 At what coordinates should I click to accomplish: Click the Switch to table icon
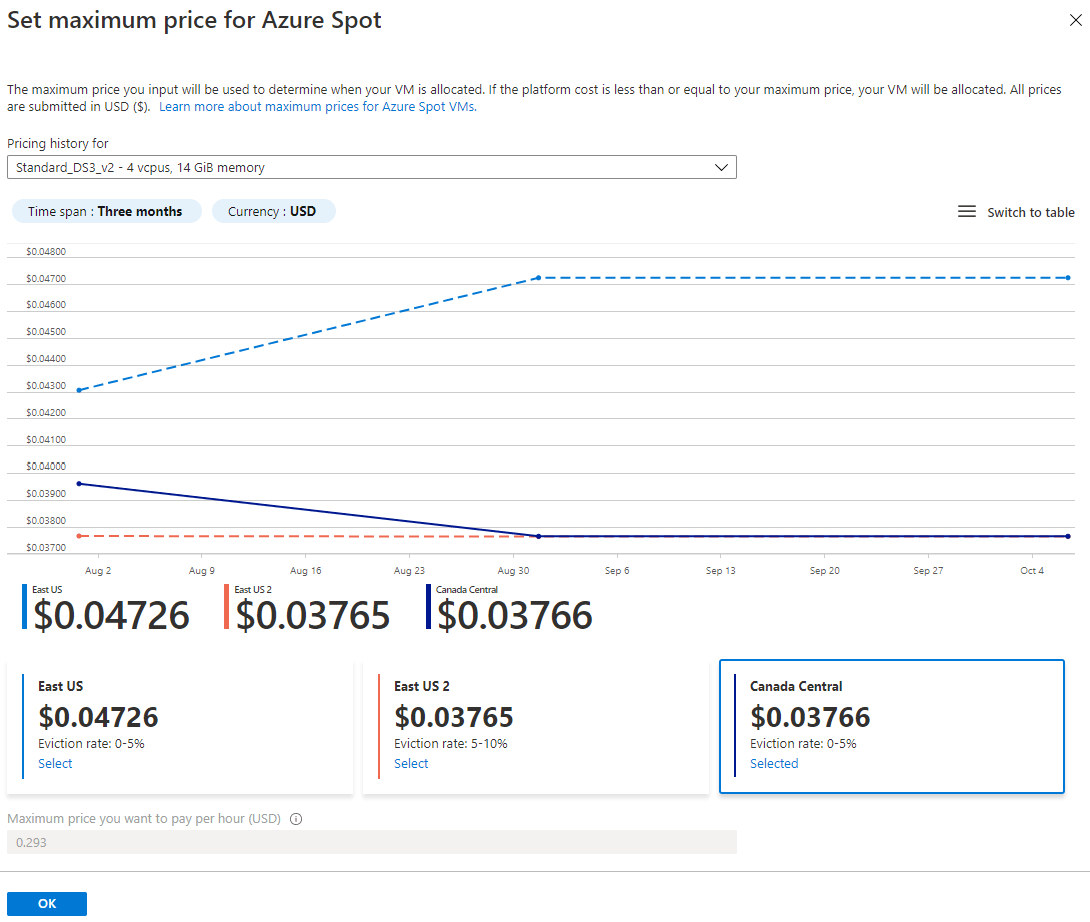pyautogui.click(x=967, y=211)
